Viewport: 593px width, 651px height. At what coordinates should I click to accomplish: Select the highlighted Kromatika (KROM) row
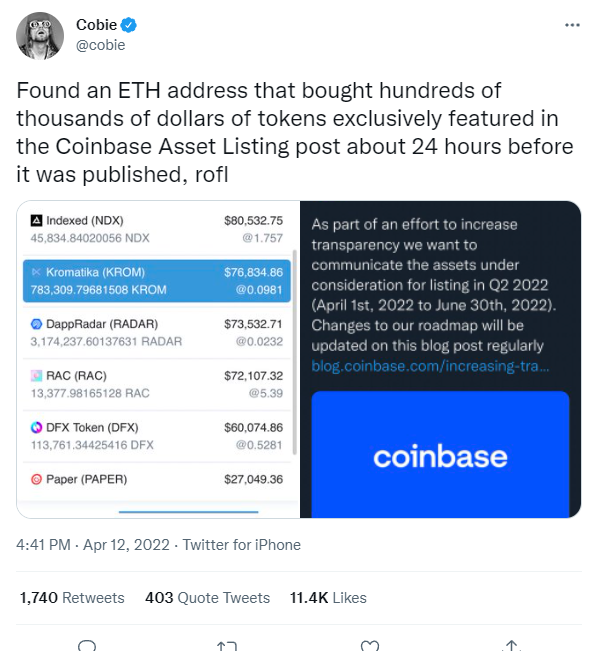[157, 281]
